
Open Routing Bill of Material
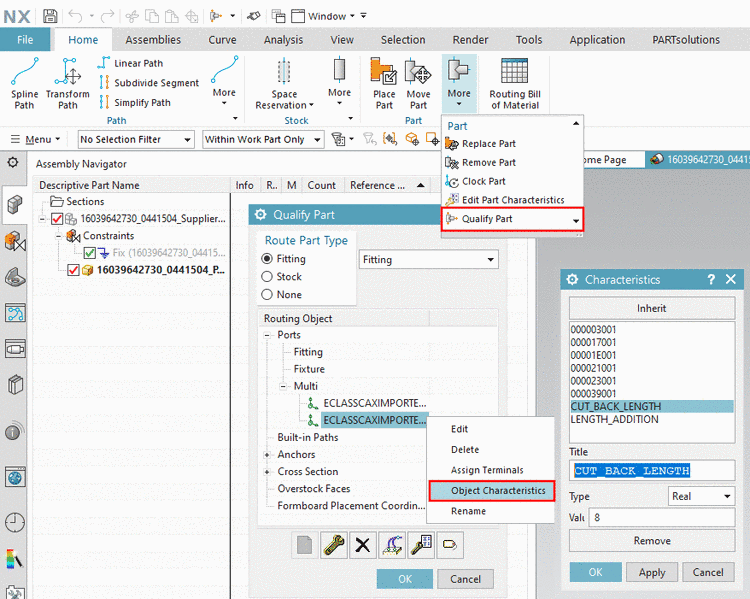(515, 83)
